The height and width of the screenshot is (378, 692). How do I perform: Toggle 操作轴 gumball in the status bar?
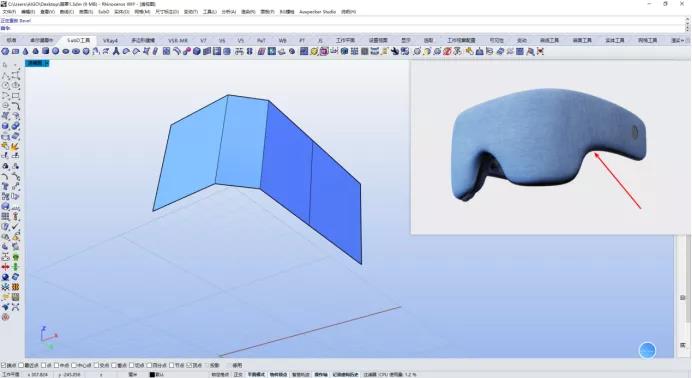[x=321, y=374]
